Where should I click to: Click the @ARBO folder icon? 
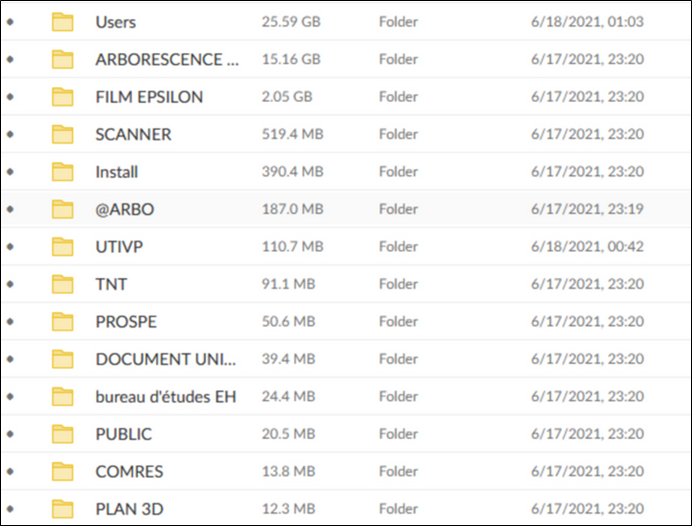62,210
